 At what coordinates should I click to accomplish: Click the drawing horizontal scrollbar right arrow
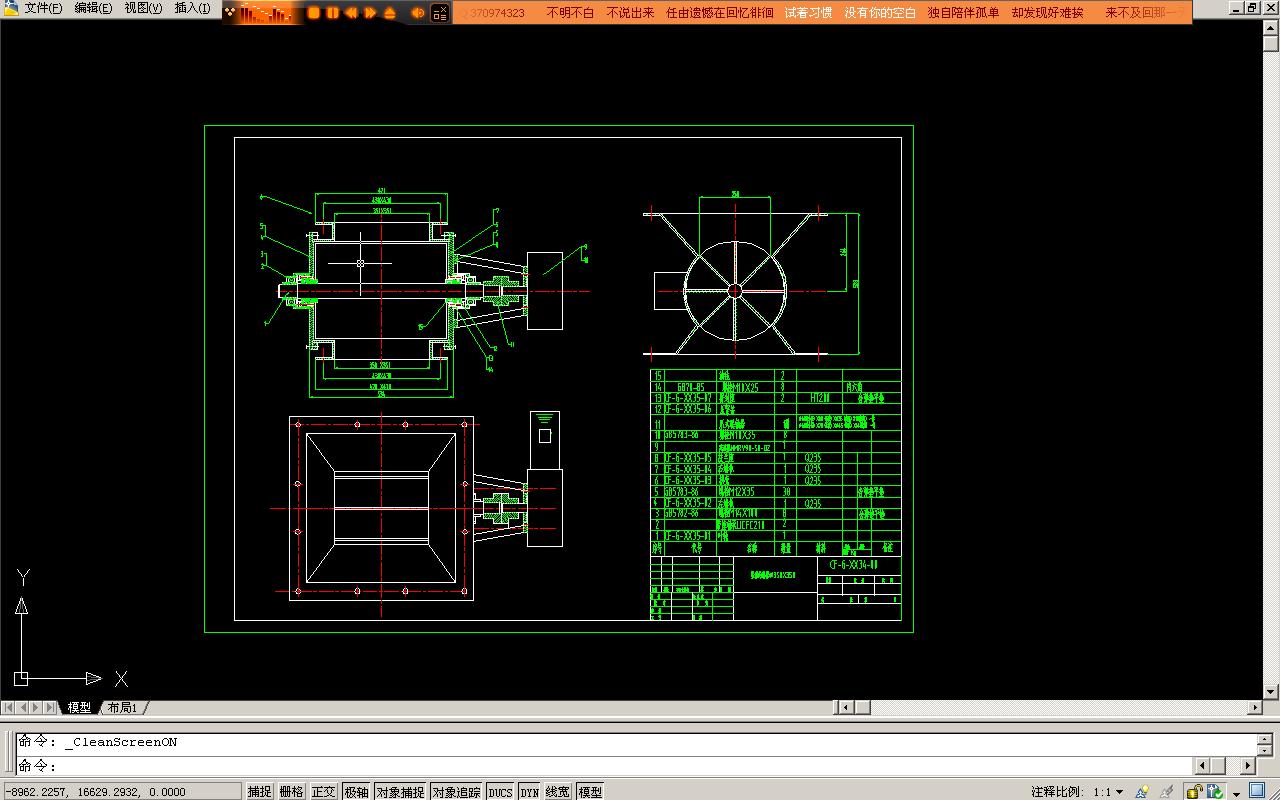[x=1256, y=707]
